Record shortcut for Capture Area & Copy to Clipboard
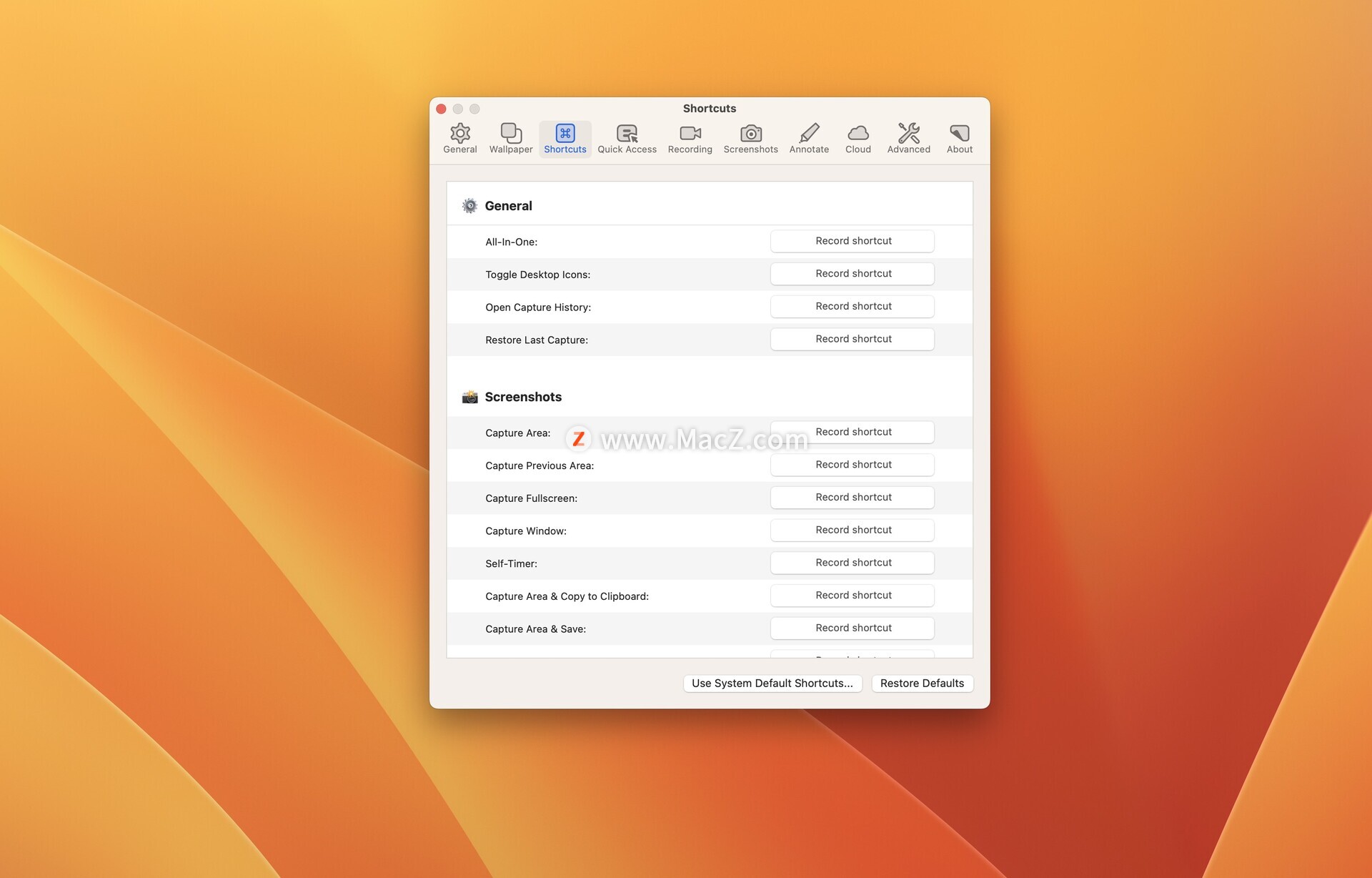Screen dimensions: 1372x878 pos(852,596)
